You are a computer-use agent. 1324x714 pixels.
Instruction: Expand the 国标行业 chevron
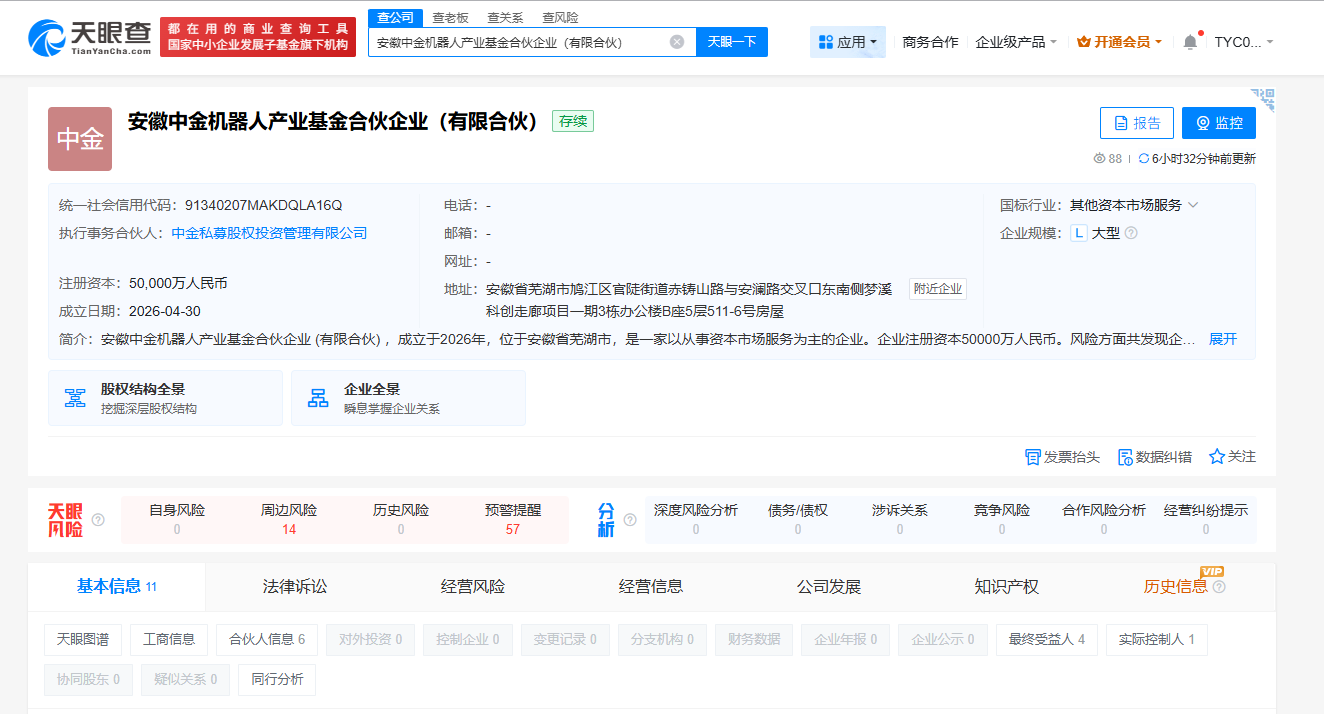1193,205
